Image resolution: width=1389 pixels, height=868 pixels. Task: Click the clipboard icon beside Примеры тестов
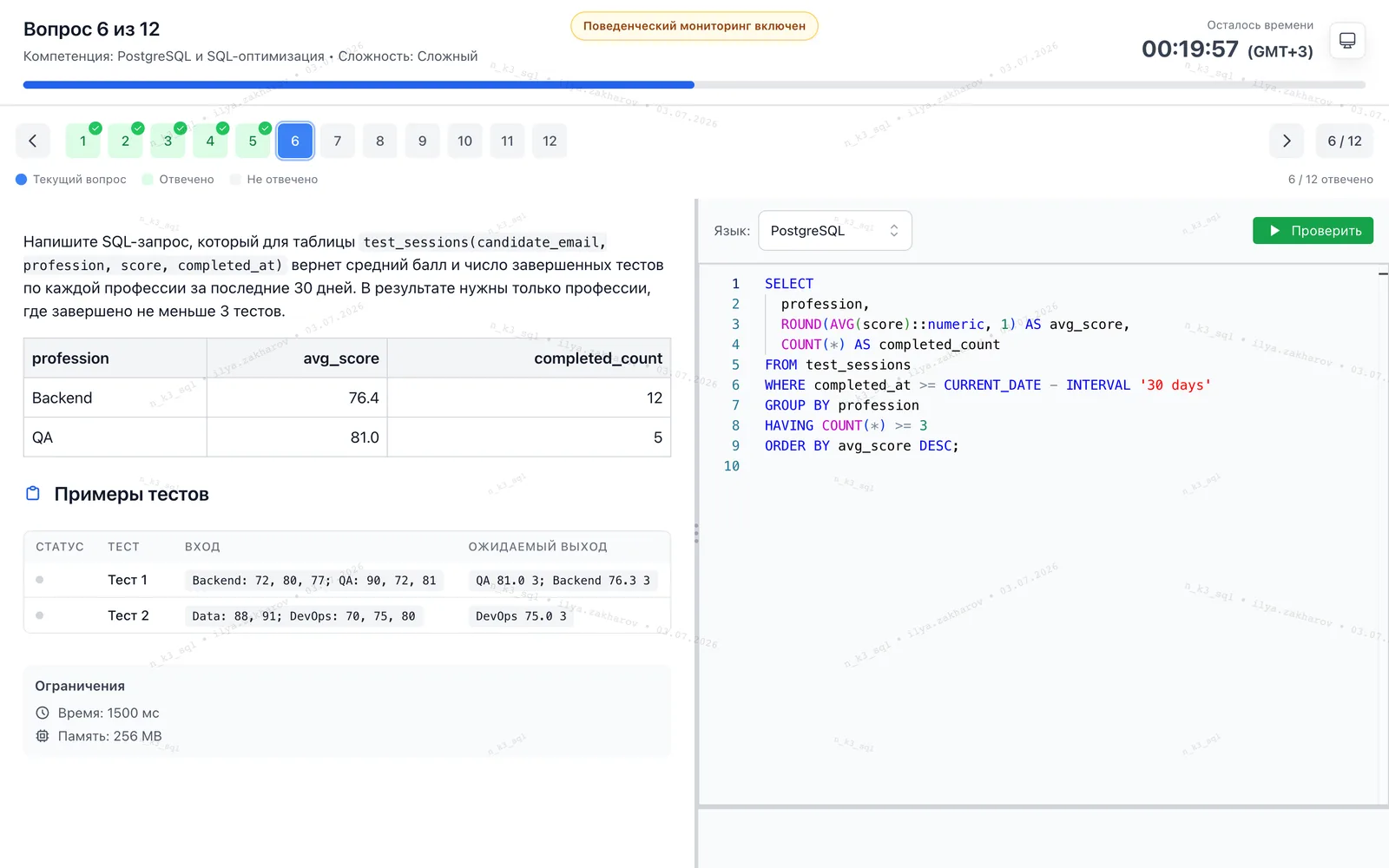click(x=33, y=493)
